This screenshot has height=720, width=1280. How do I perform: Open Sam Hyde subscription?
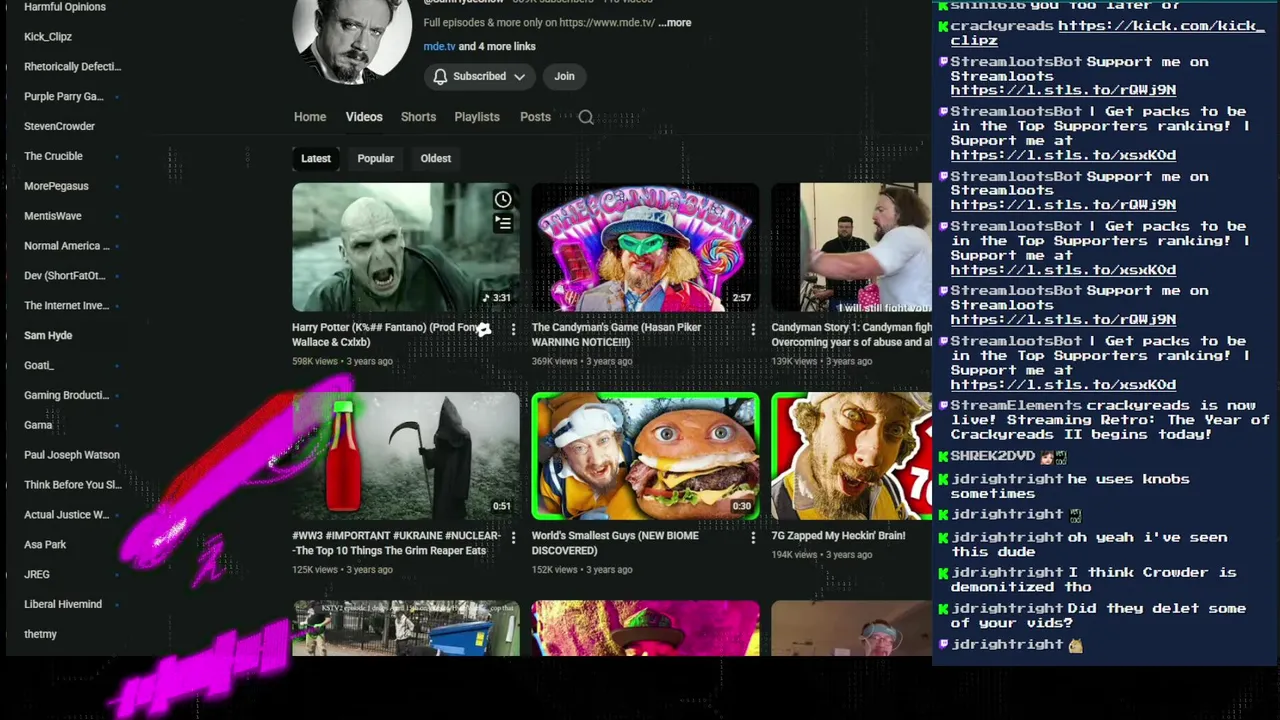pyautogui.click(x=48, y=336)
